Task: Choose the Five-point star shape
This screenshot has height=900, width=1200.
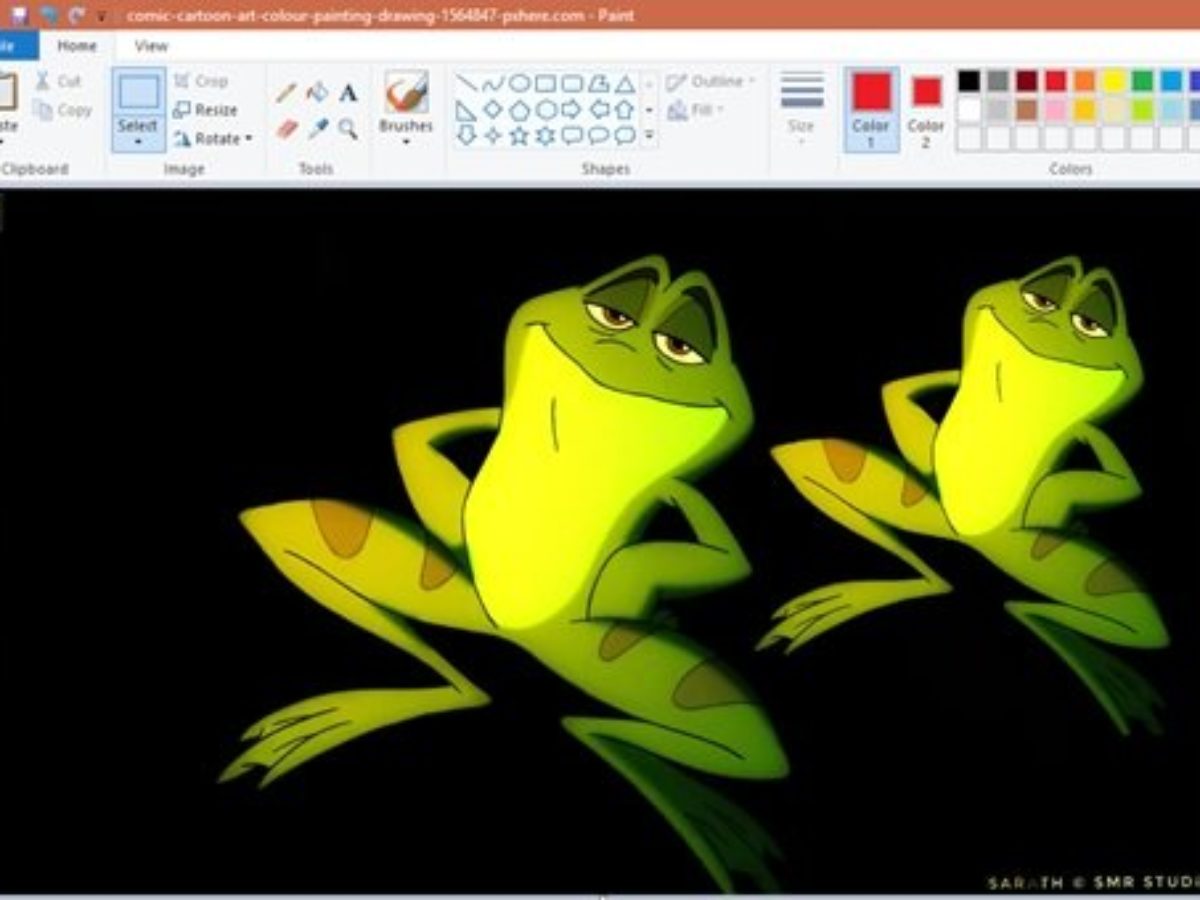Action: point(519,135)
